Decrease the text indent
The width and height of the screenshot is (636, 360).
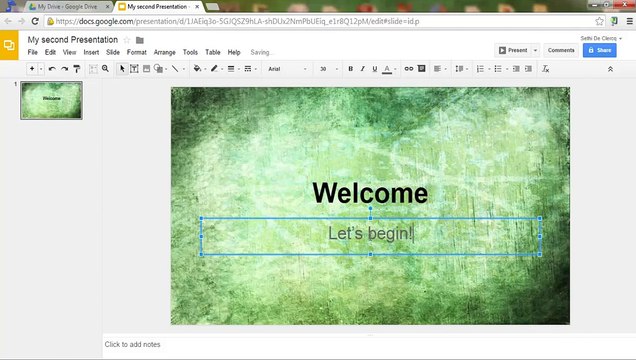(516, 69)
